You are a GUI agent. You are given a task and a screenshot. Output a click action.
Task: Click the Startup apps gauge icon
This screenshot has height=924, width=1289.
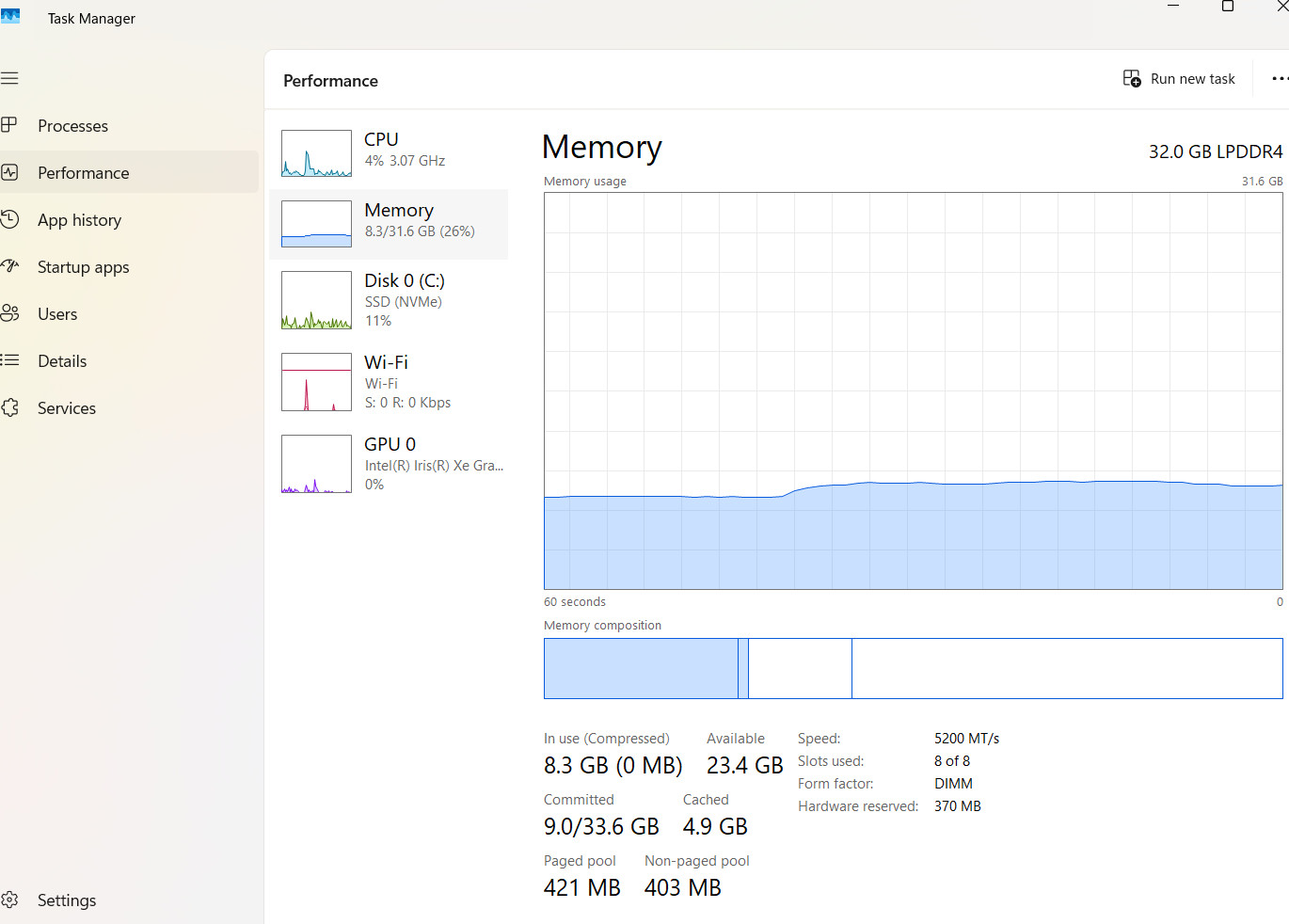pos(9,266)
